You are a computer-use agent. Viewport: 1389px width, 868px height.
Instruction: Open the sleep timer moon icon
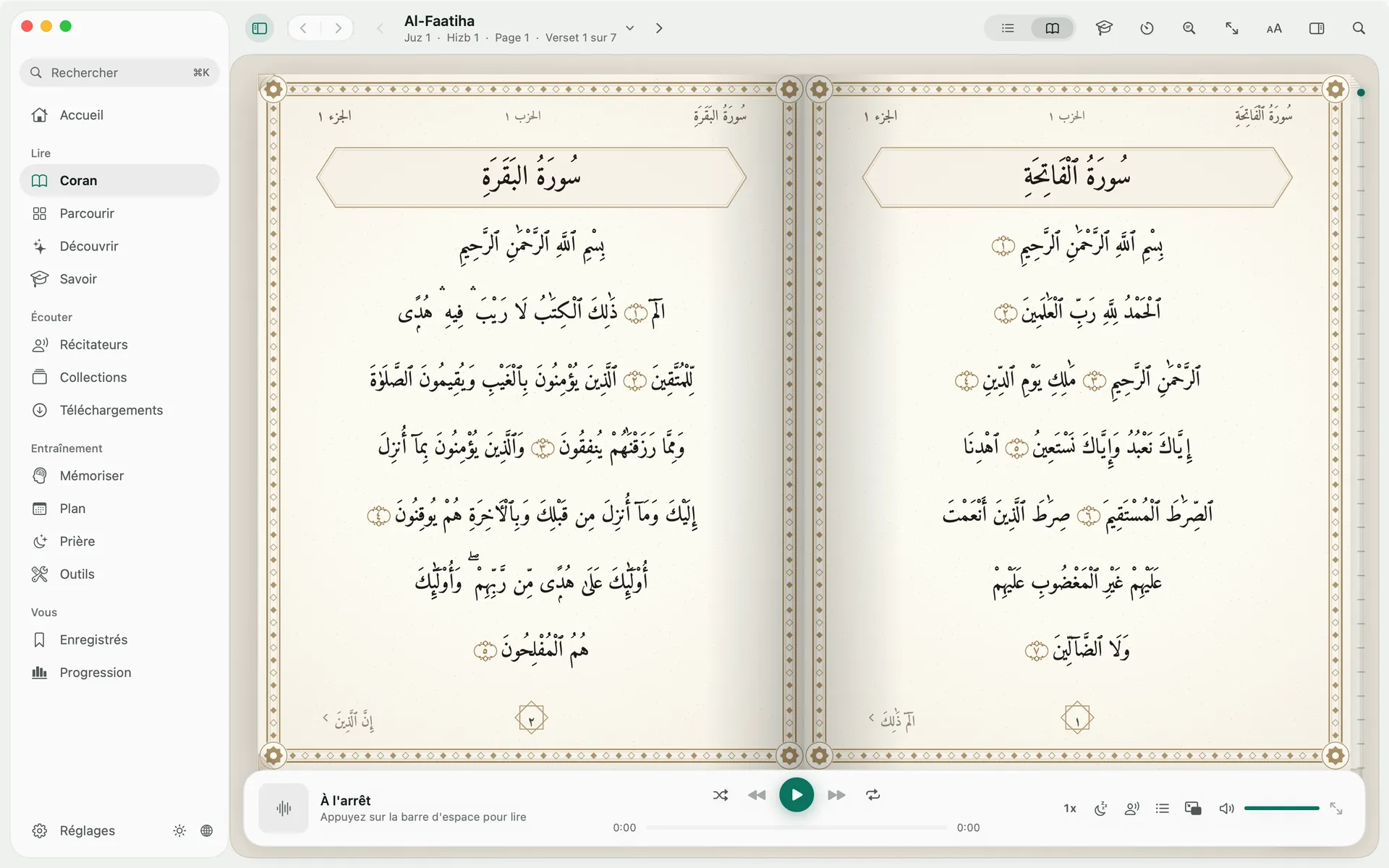(x=1101, y=809)
